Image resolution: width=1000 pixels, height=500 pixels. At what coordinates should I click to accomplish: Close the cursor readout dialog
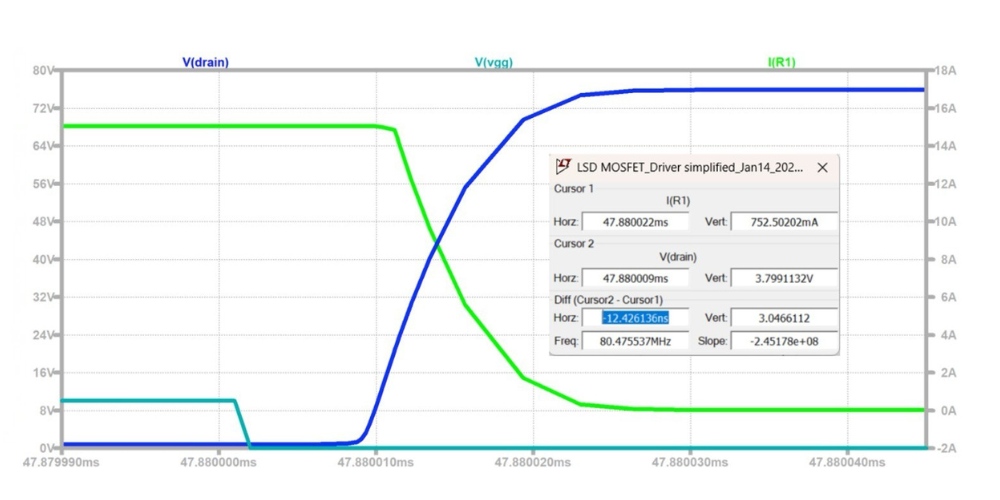click(822, 167)
